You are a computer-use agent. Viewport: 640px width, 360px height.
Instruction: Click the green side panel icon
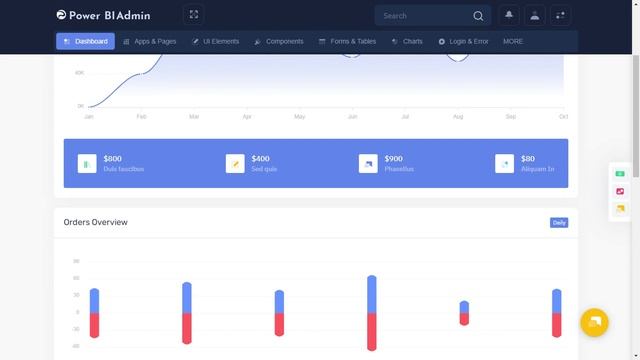coord(620,173)
